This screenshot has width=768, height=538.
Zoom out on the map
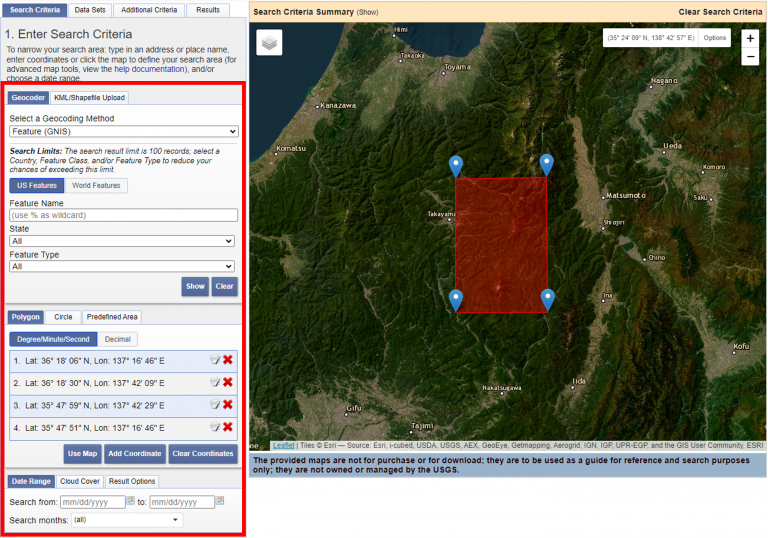[x=750, y=56]
